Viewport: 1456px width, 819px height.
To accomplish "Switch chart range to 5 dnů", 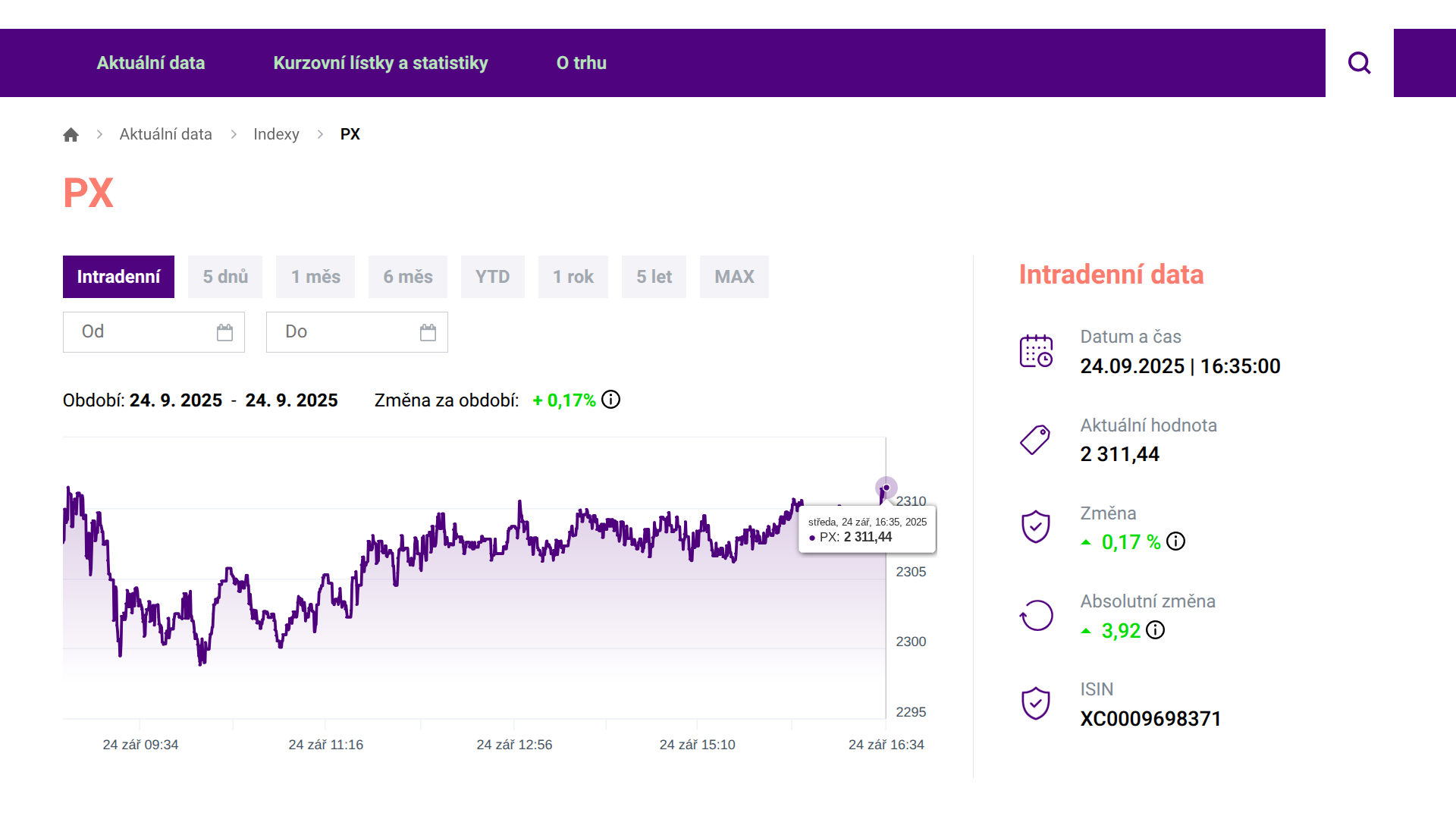I will click(x=225, y=277).
